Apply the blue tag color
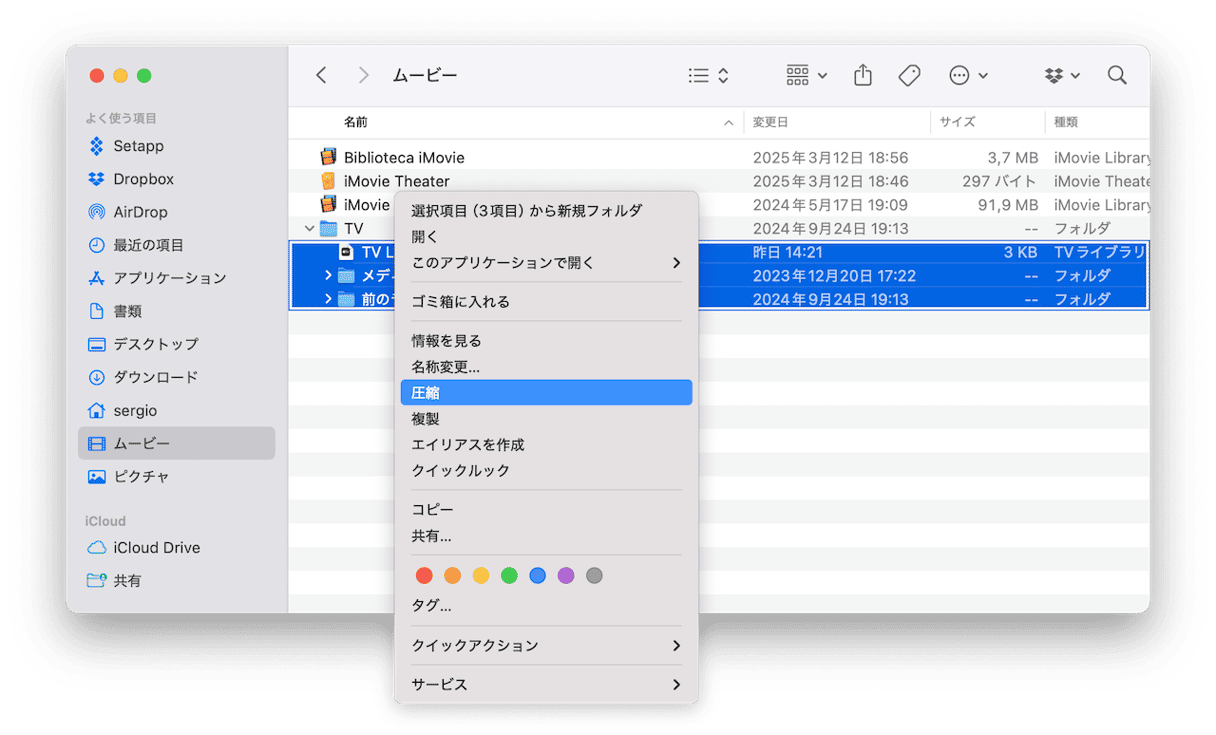 click(x=537, y=576)
